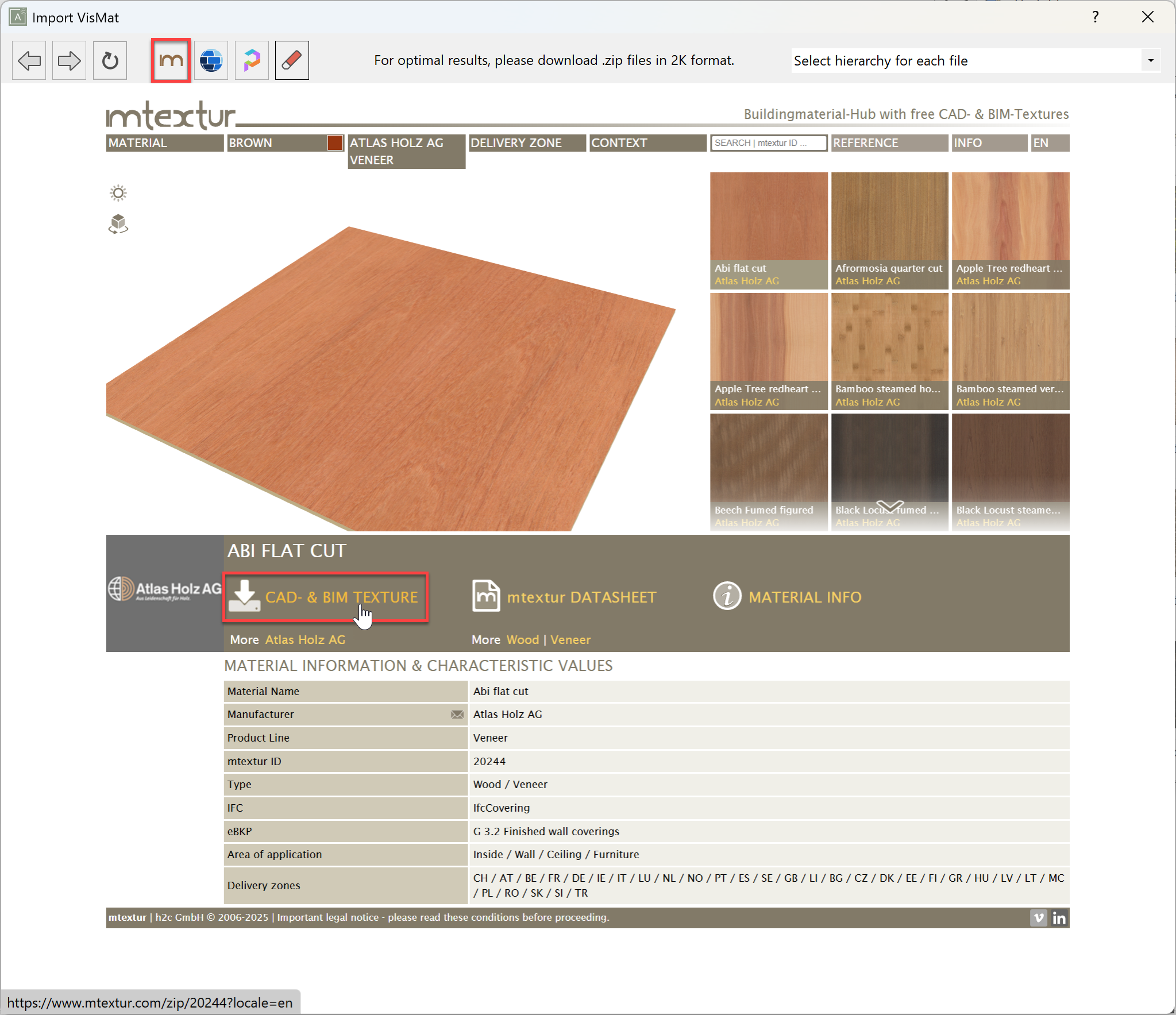The height and width of the screenshot is (1015, 1176).
Task: Click the brown color swatch beside BROWN
Action: pos(335,142)
